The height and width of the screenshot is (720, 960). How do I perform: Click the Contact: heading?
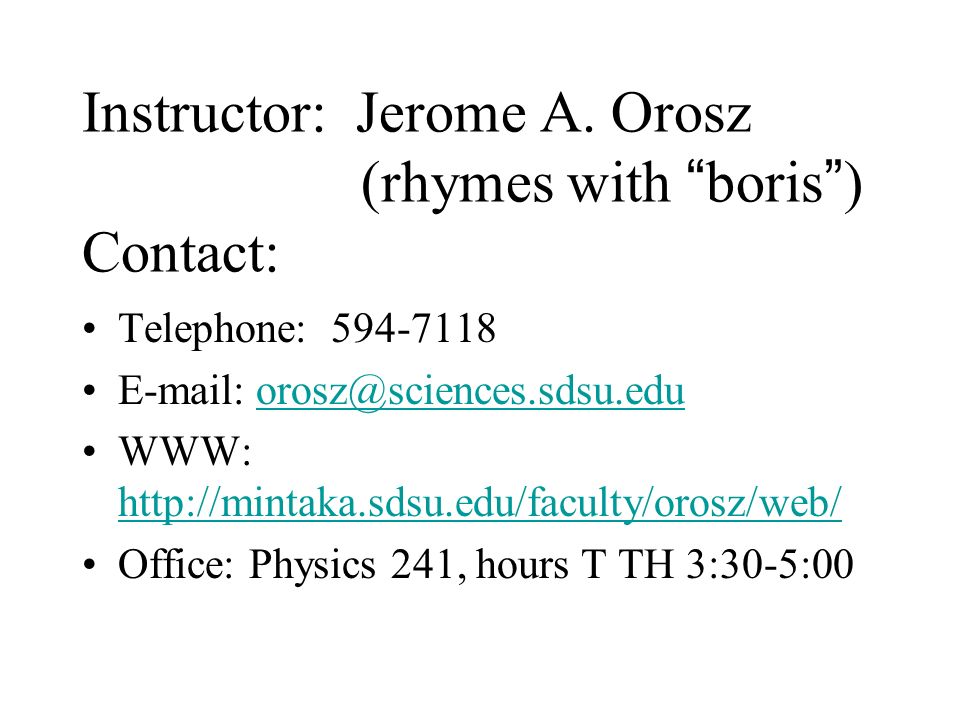pos(181,252)
